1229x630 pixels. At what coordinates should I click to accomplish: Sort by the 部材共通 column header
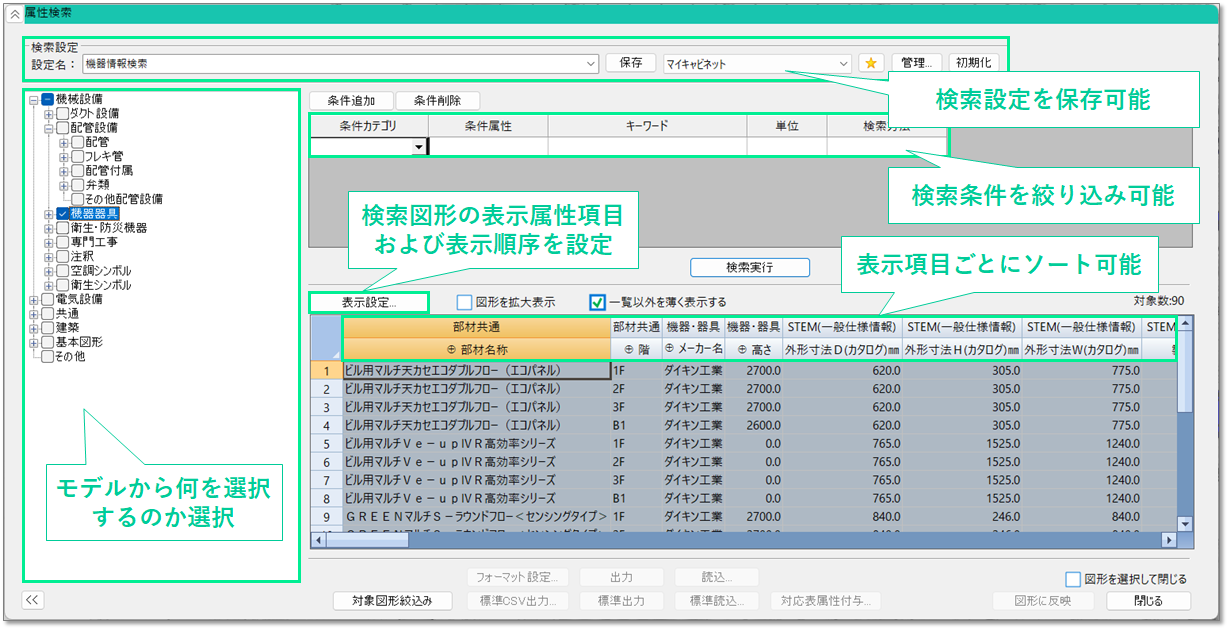tap(476, 327)
